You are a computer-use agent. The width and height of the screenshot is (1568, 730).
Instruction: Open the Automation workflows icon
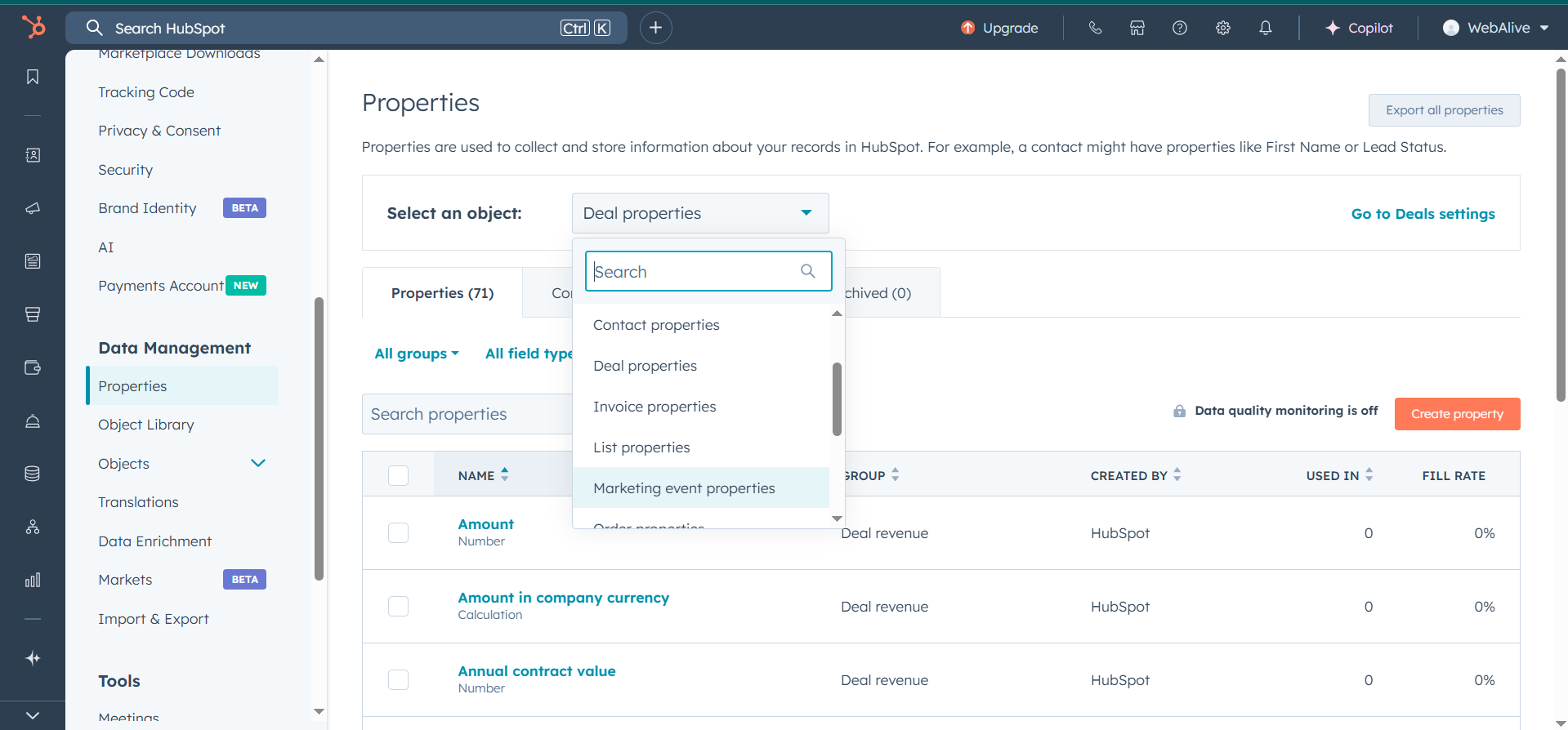click(x=33, y=527)
